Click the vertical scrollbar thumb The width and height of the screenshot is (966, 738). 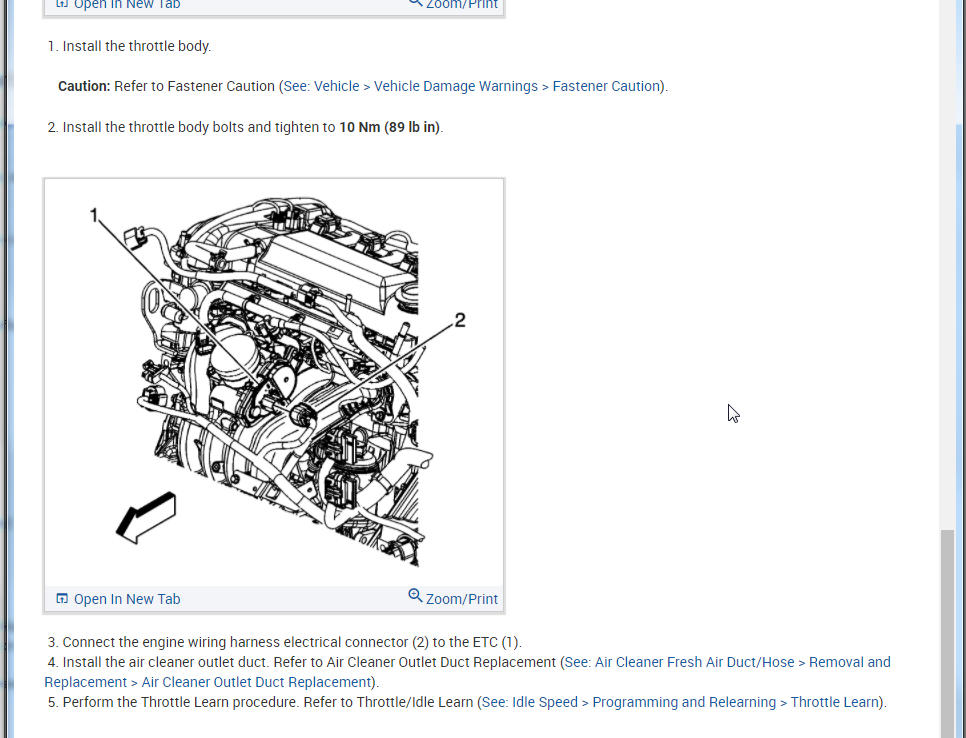[947, 633]
